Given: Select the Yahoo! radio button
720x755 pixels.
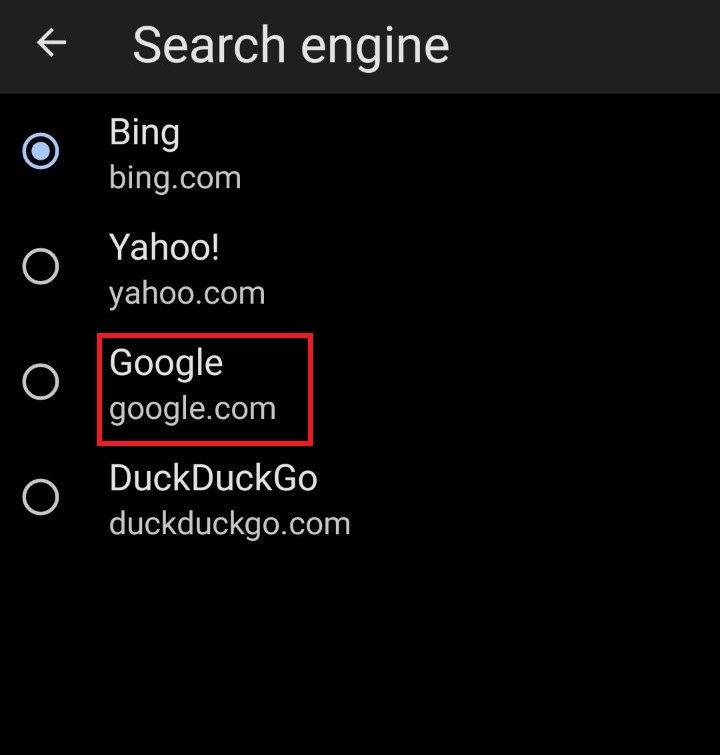Looking at the screenshot, I should point(41,267).
